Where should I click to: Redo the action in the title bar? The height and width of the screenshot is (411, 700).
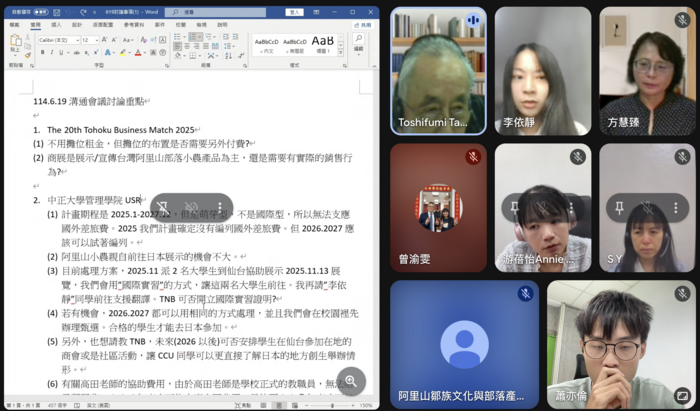(83, 12)
